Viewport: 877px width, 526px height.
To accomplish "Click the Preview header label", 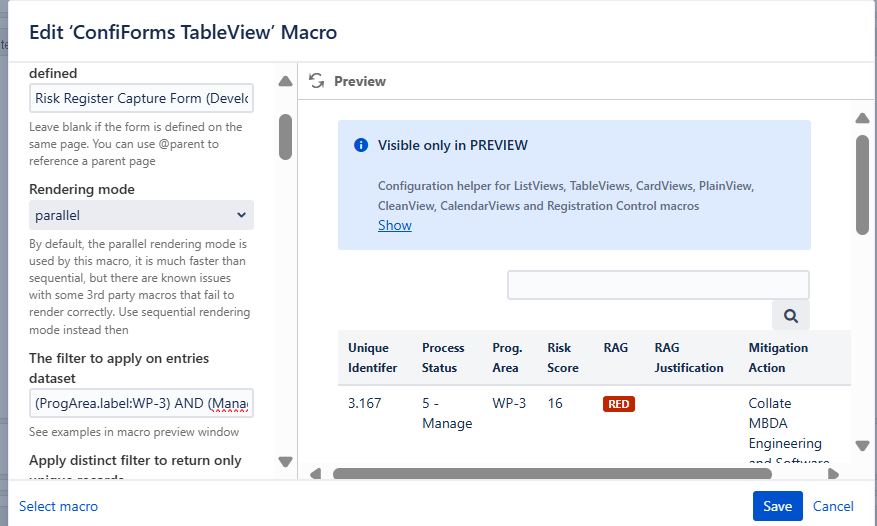I will coord(360,82).
